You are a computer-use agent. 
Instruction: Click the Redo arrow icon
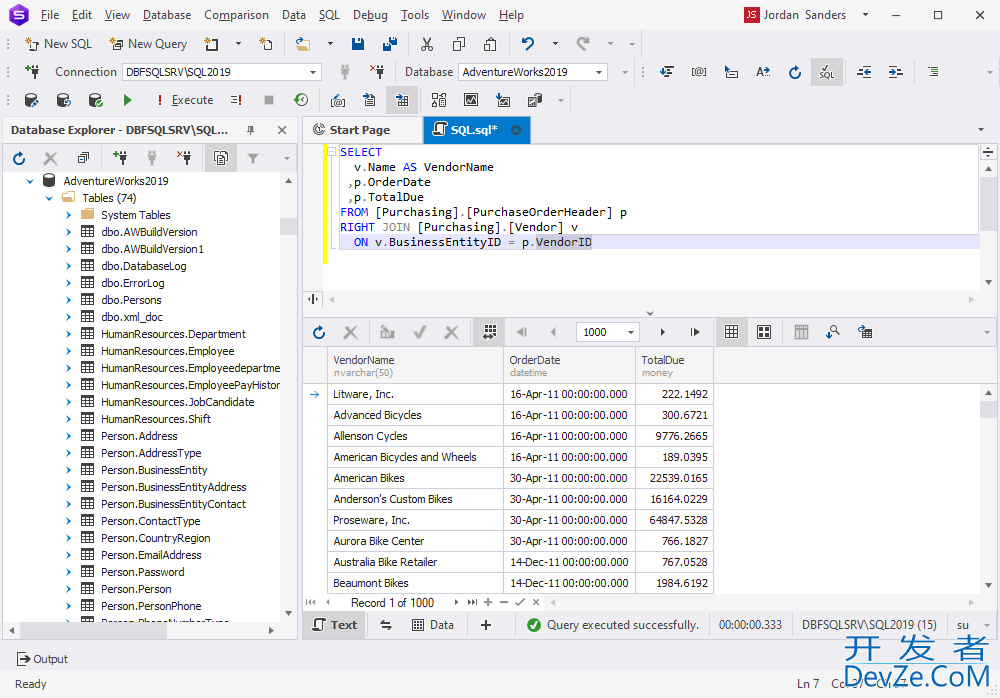(583, 44)
